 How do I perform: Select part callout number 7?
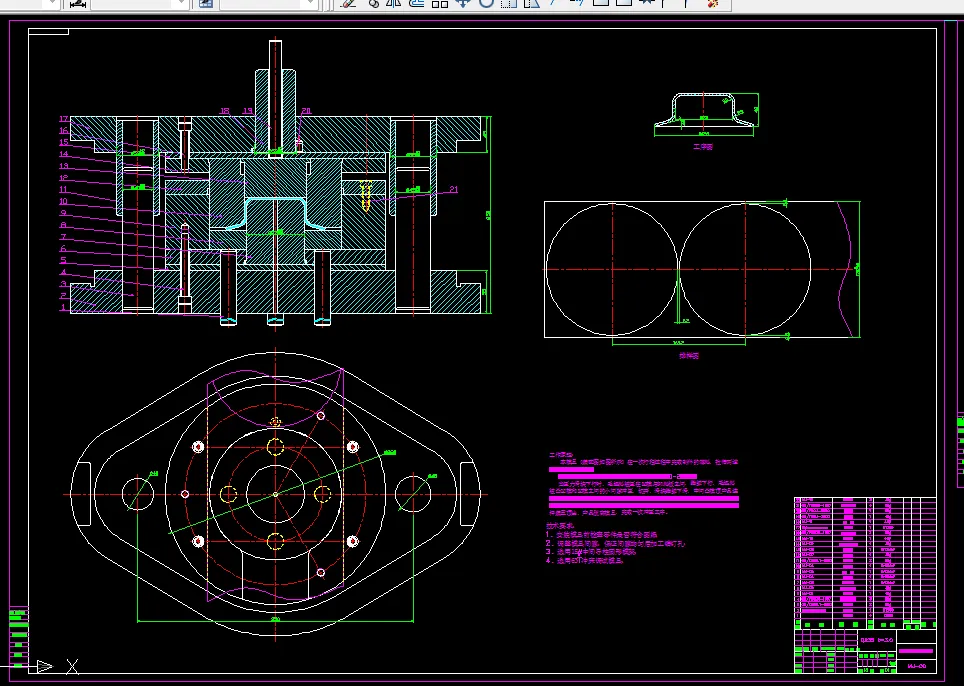(x=63, y=237)
